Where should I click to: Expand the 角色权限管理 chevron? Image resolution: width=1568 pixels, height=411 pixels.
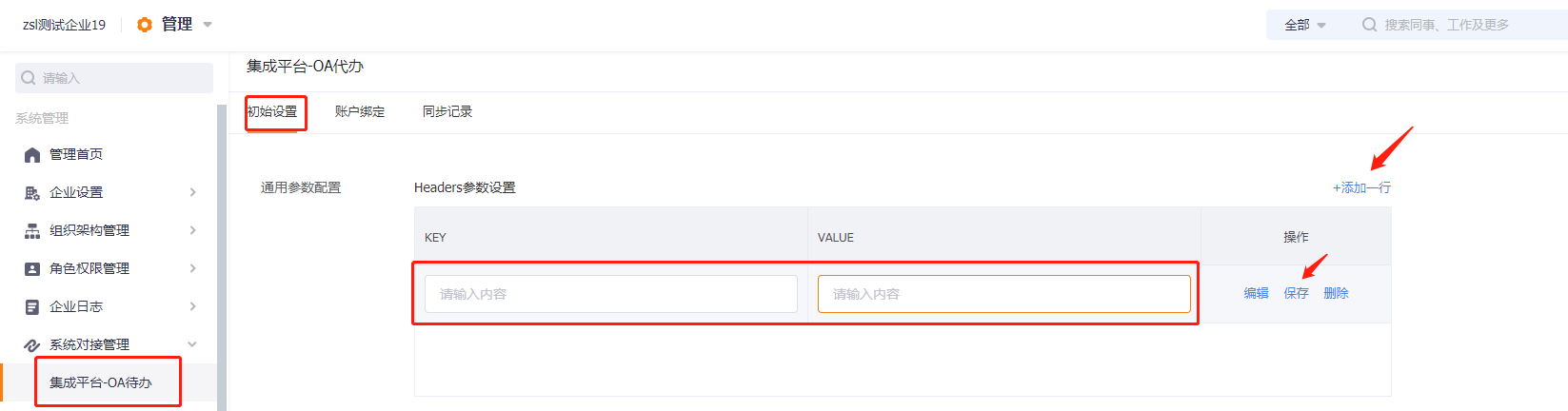(x=192, y=268)
